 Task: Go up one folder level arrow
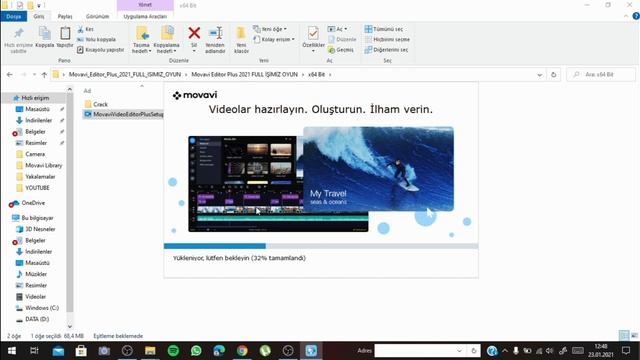point(44,75)
